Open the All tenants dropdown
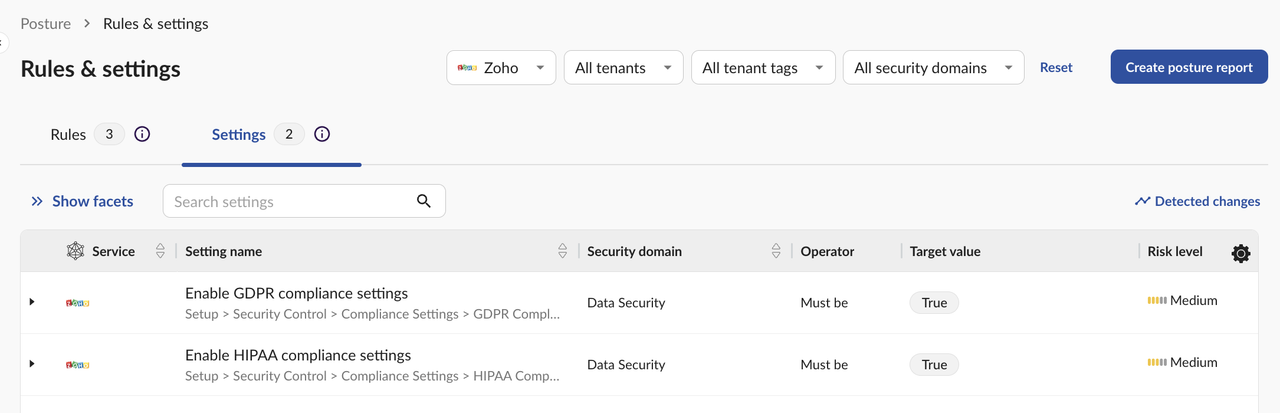This screenshot has width=1280, height=413. point(623,68)
